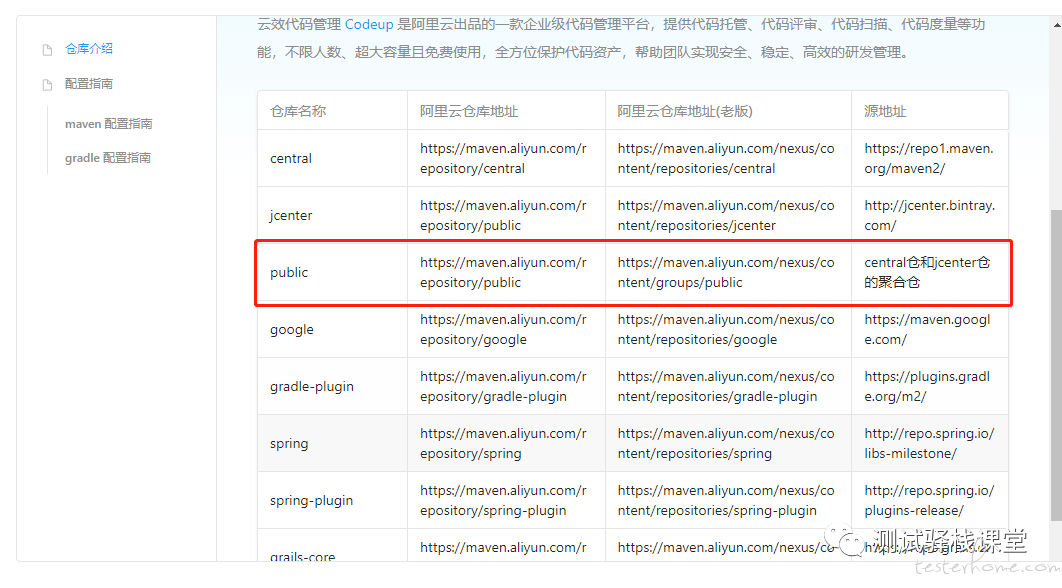Click the old repositories/spring nexus address
1062x588 pixels.
[726, 443]
